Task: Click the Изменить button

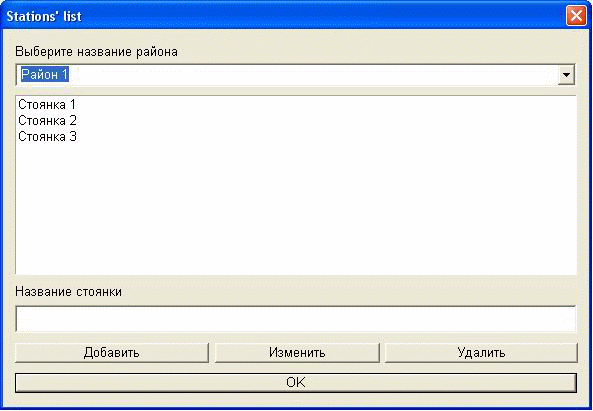Action: (x=297, y=352)
